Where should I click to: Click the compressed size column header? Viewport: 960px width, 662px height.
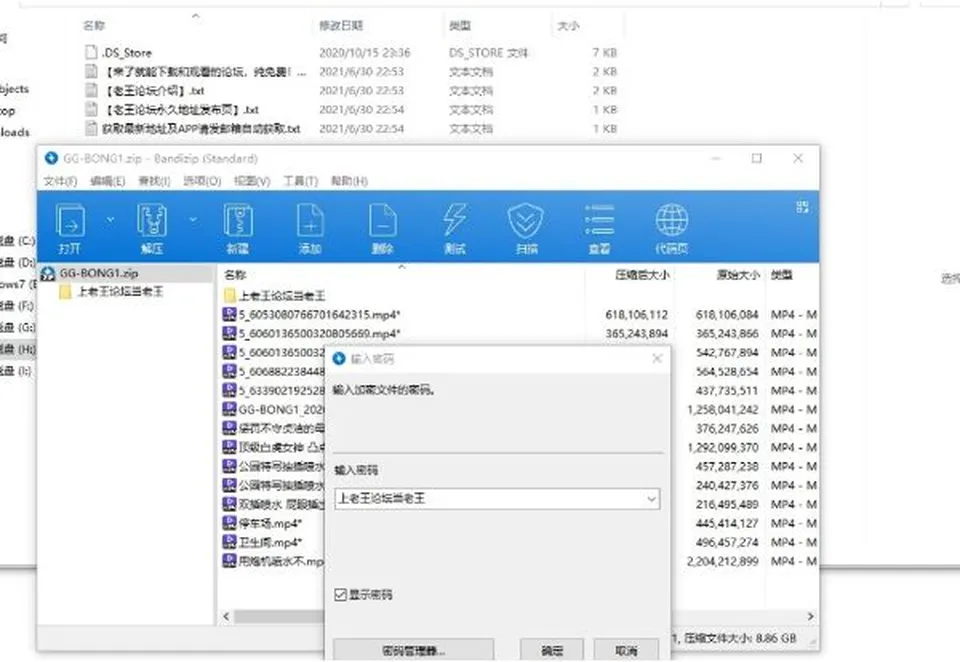pos(642,275)
